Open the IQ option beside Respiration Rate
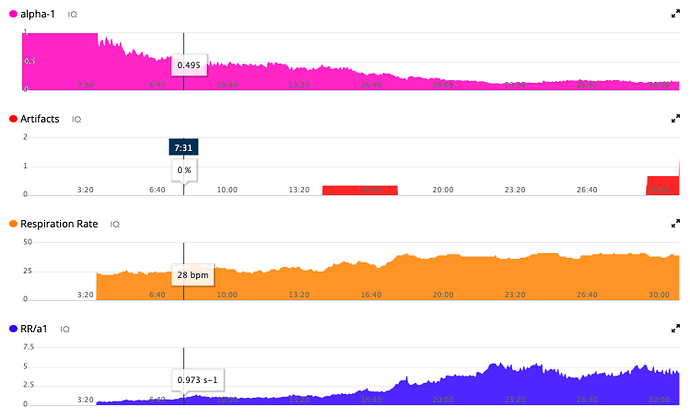The height and width of the screenshot is (417, 690). 115,224
